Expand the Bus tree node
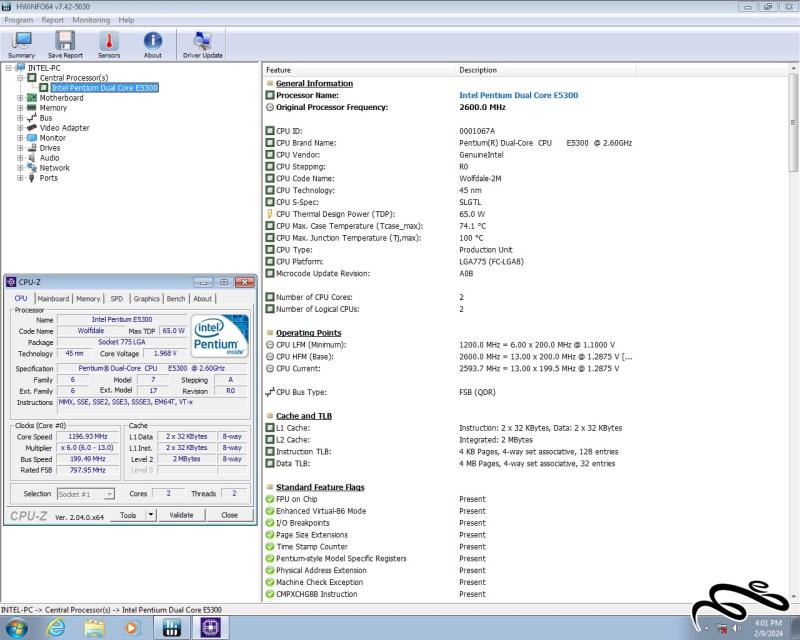Screen dimensions: 800x640 pyautogui.click(x=20, y=118)
